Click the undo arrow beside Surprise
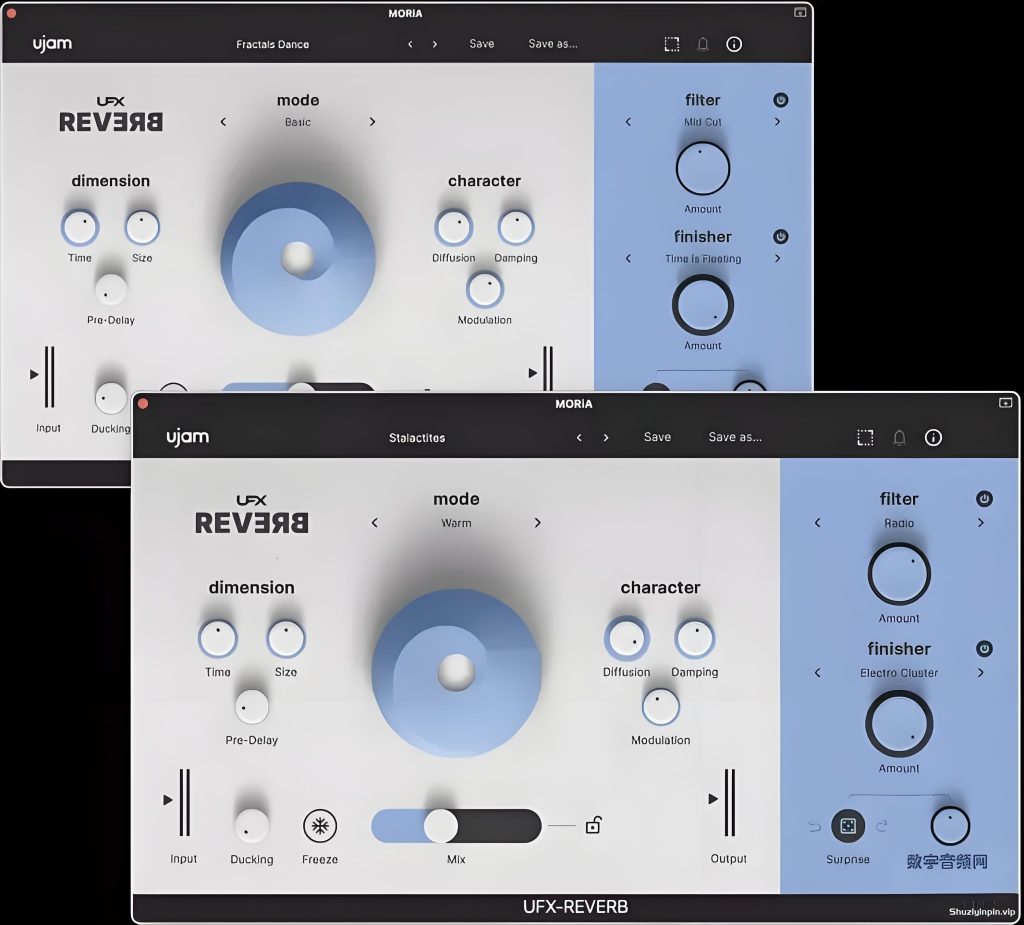This screenshot has height=925, width=1024. point(814,827)
